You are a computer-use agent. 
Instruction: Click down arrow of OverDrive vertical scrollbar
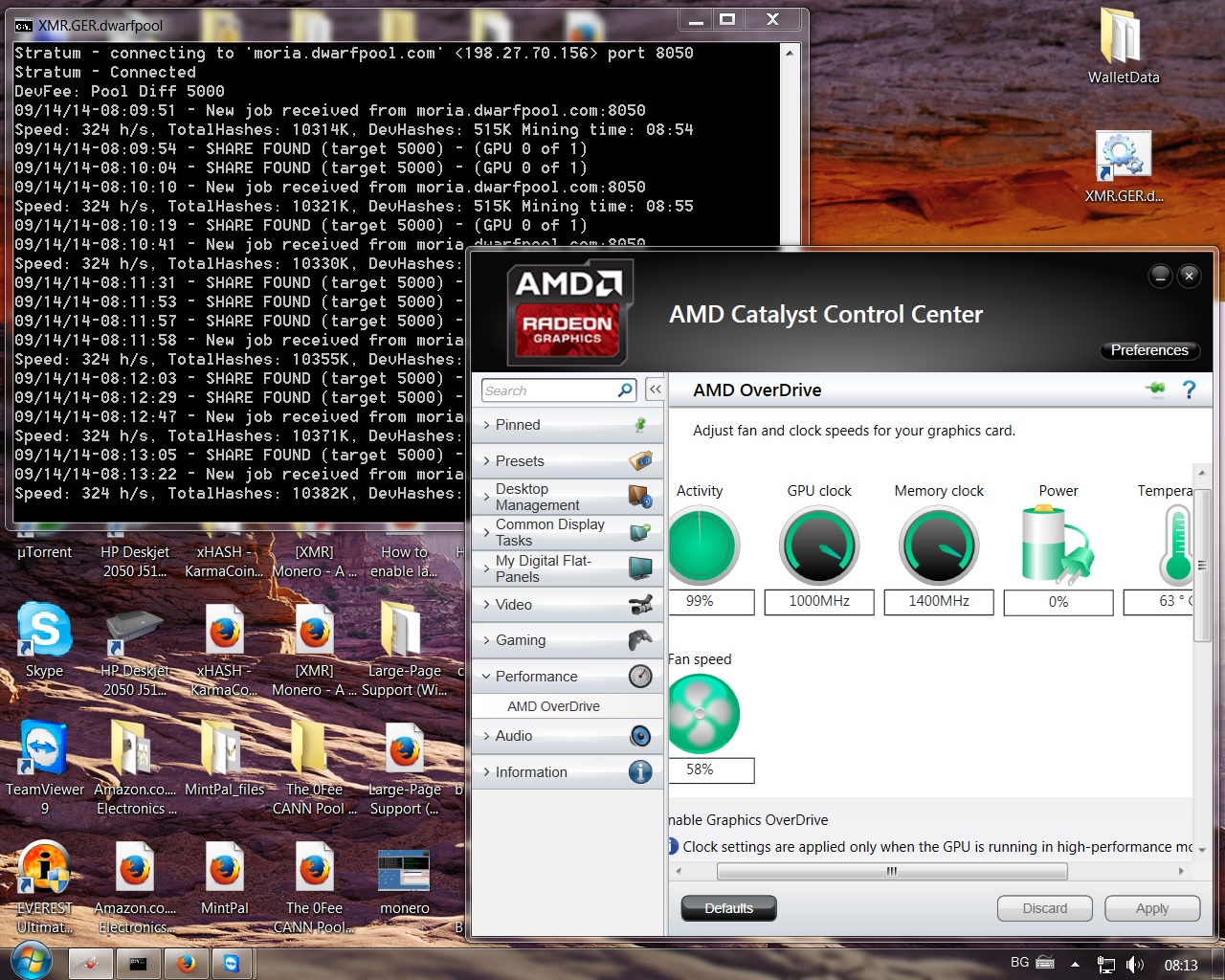point(1202,850)
